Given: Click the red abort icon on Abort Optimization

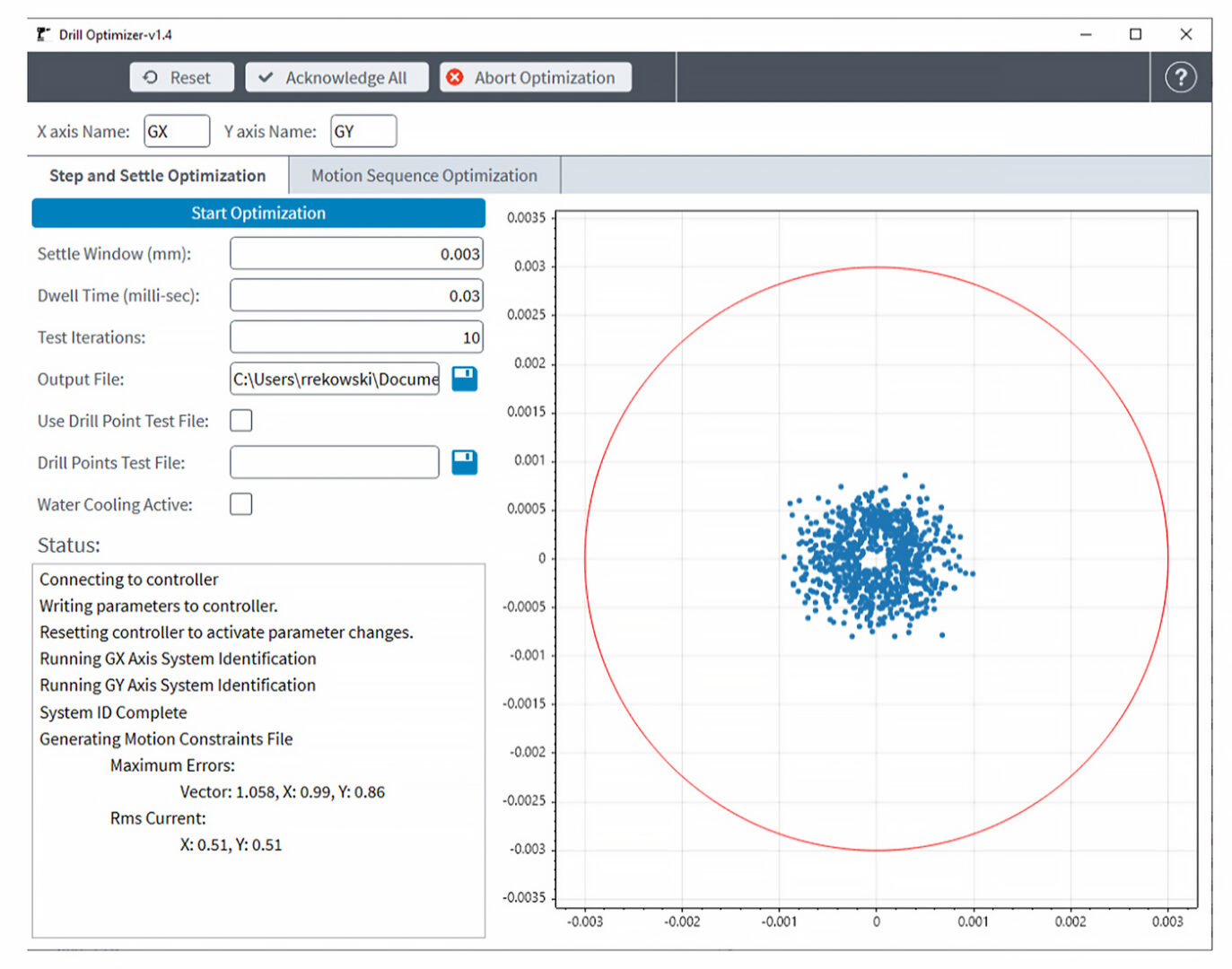Looking at the screenshot, I should pos(455,77).
